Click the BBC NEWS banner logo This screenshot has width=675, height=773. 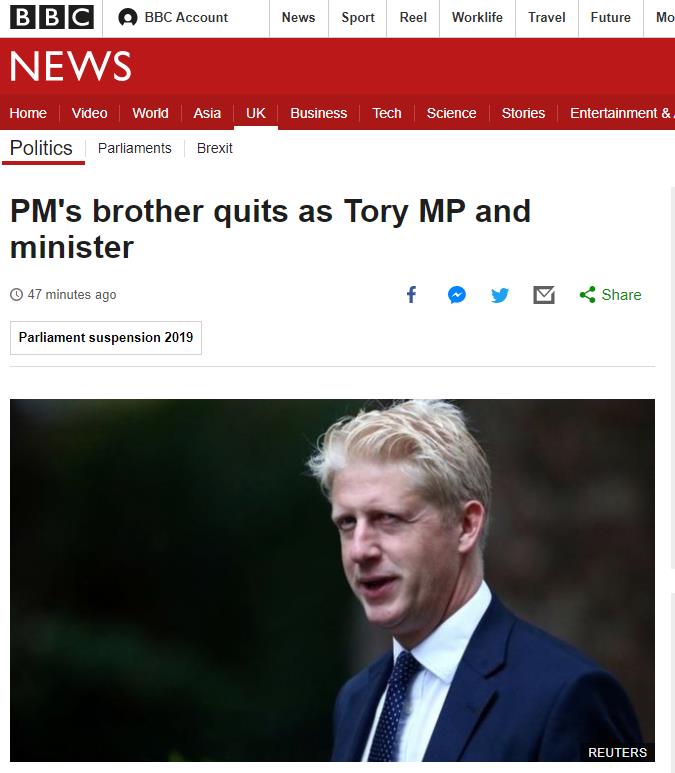pos(71,66)
